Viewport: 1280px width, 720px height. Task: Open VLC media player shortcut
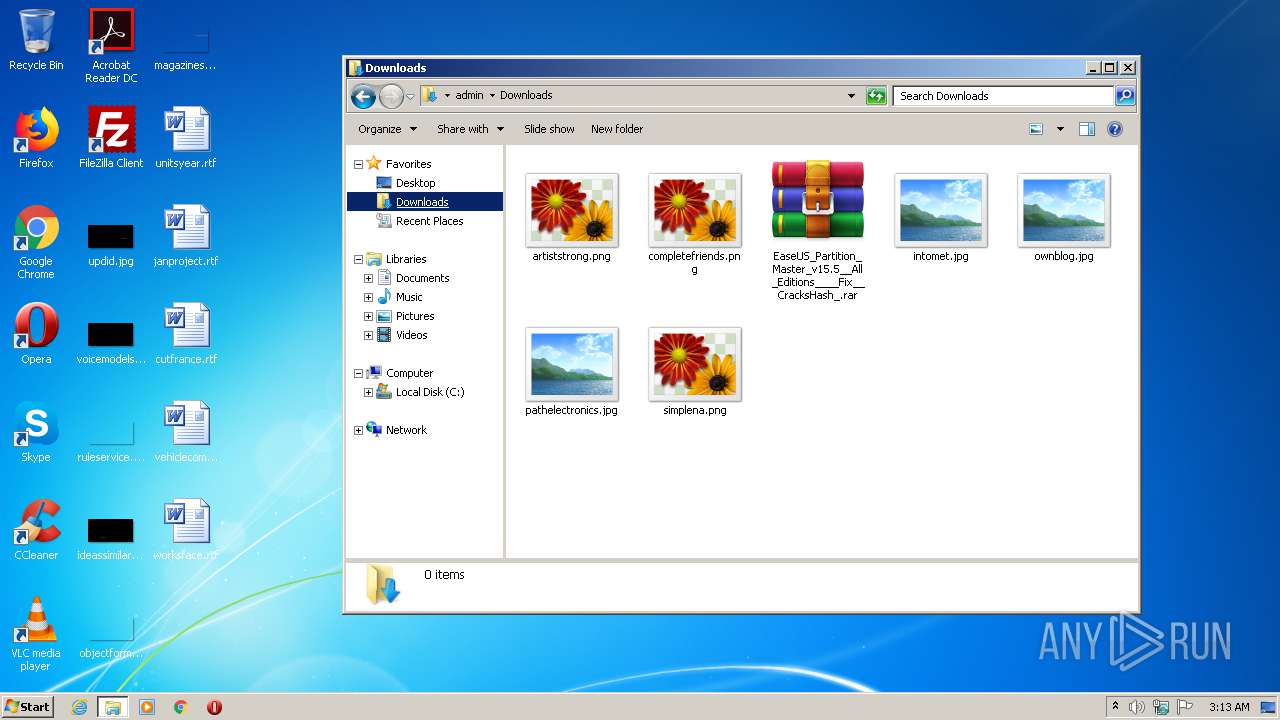point(36,634)
